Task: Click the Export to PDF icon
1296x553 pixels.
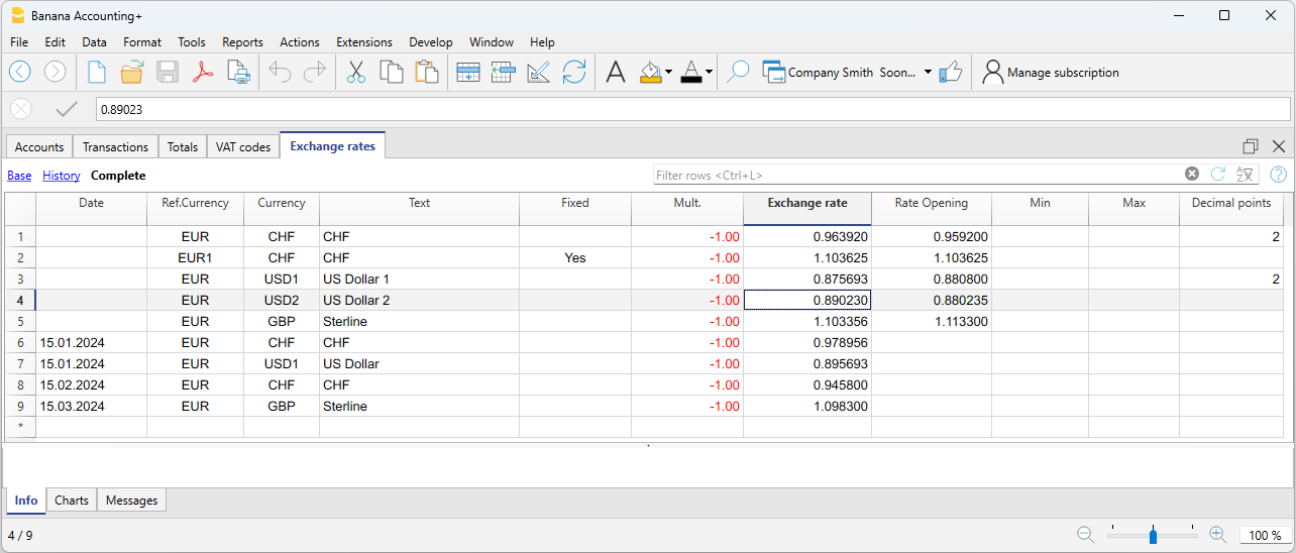Action: (203, 72)
